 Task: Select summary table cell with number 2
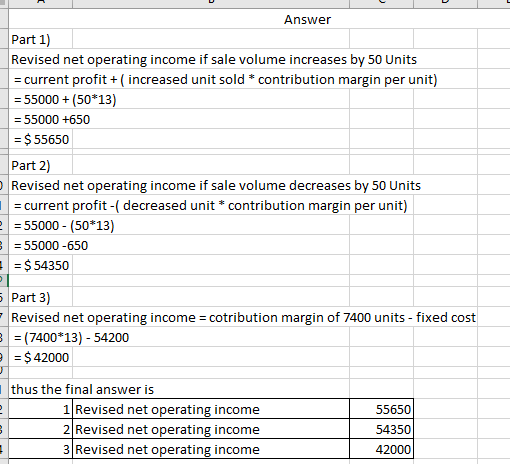click(x=41, y=429)
